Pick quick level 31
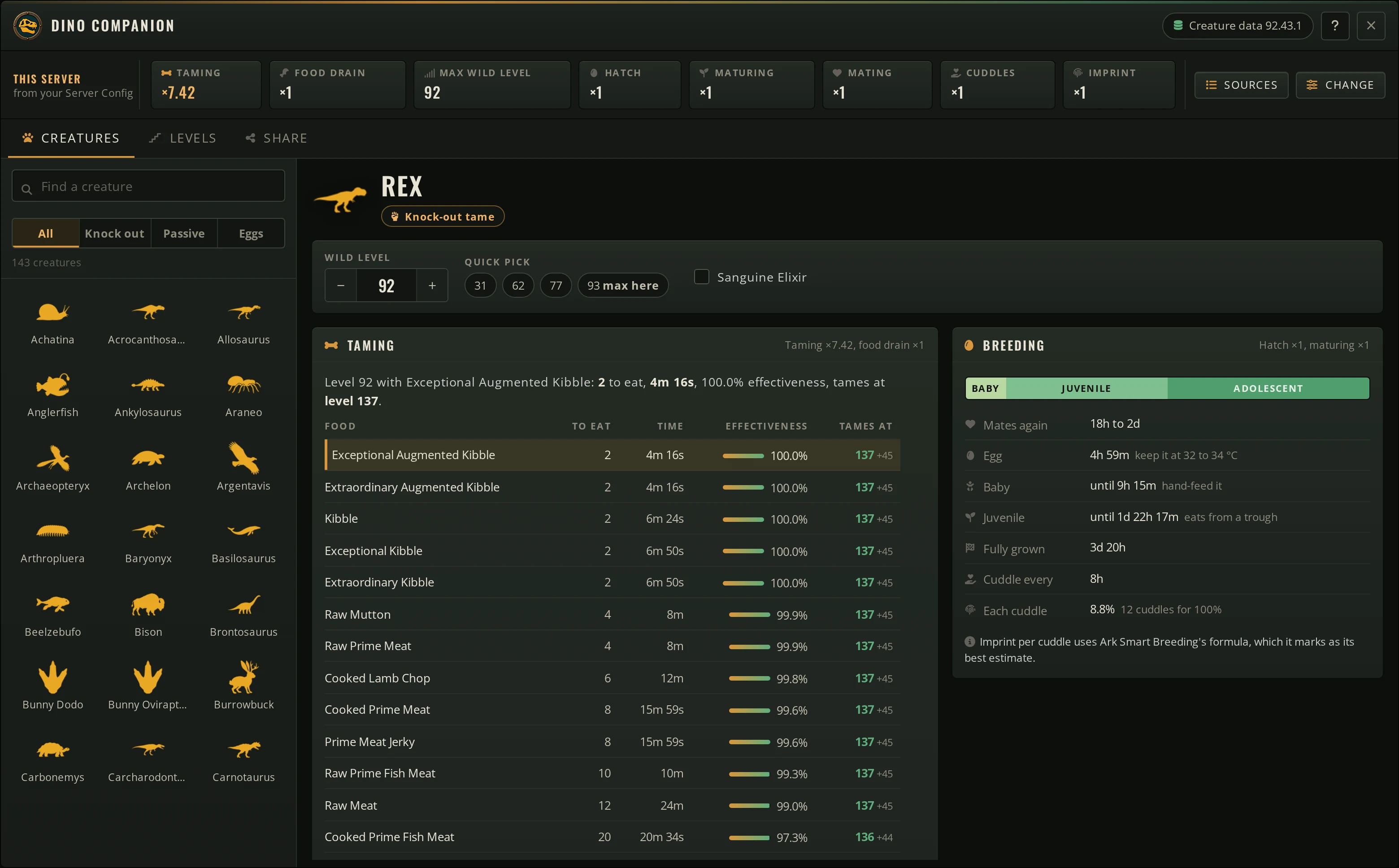Viewport: 1399px width, 868px height. [x=480, y=285]
